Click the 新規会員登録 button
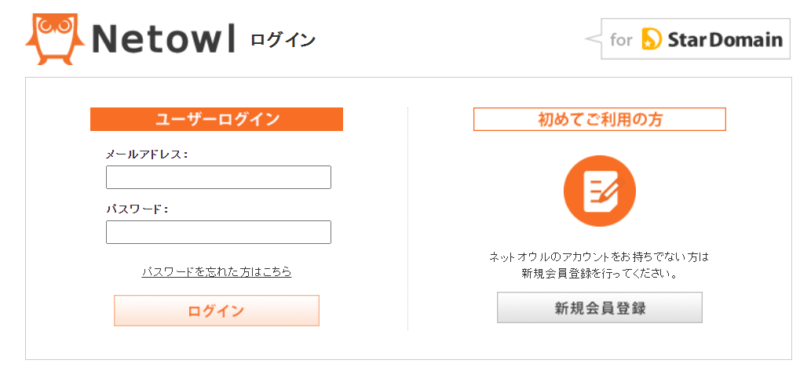 pos(599,308)
